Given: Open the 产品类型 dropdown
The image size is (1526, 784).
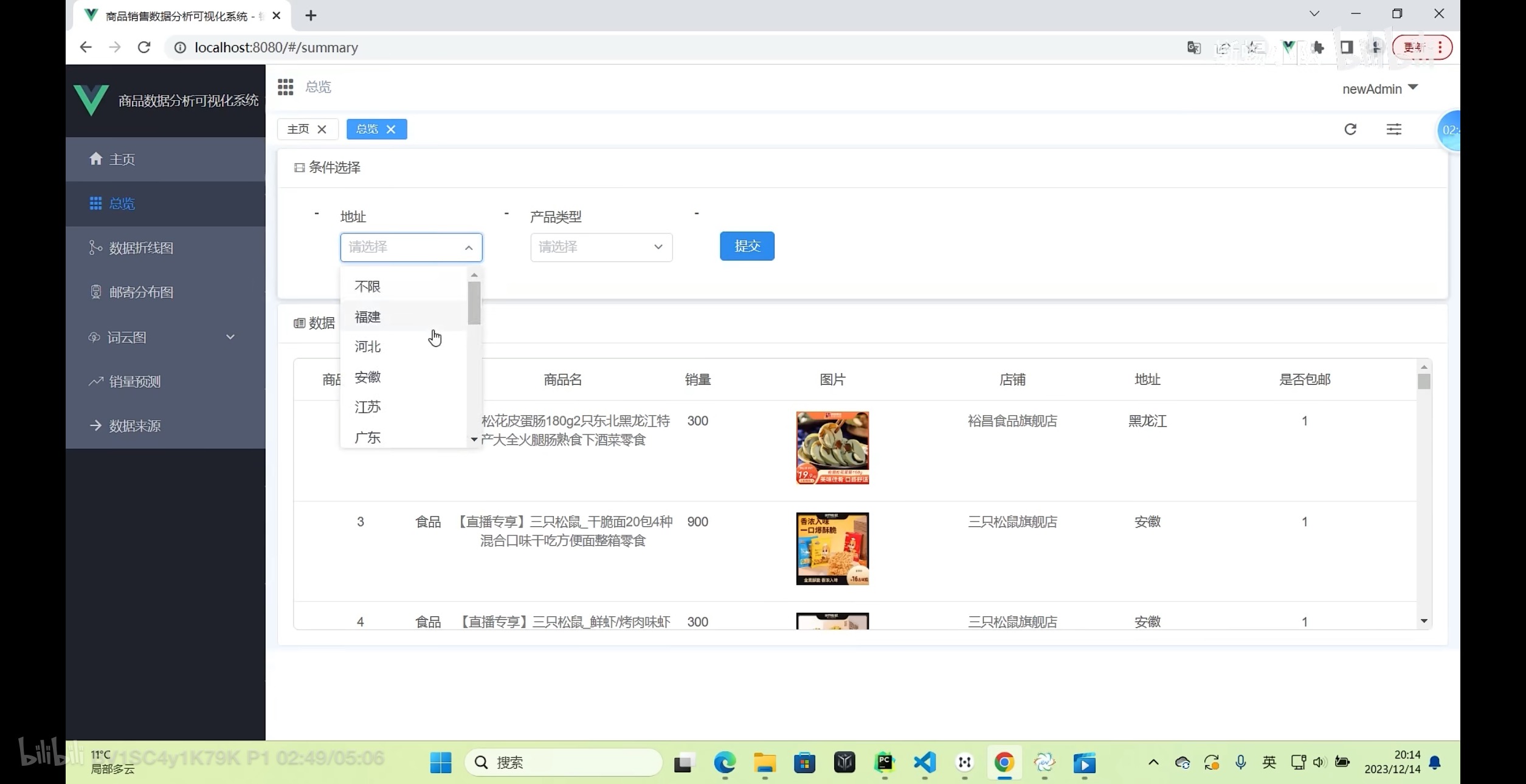Looking at the screenshot, I should click(601, 247).
